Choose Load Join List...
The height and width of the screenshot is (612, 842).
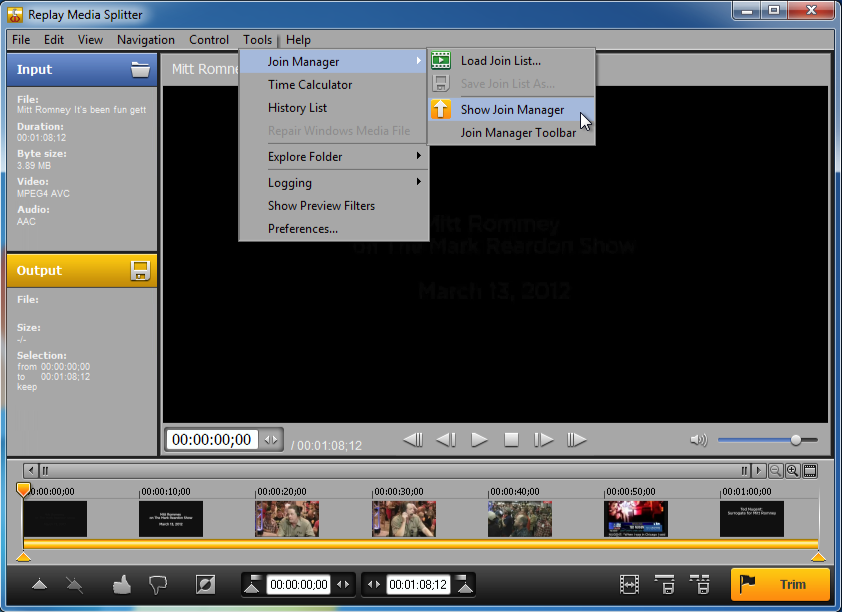(x=511, y=61)
